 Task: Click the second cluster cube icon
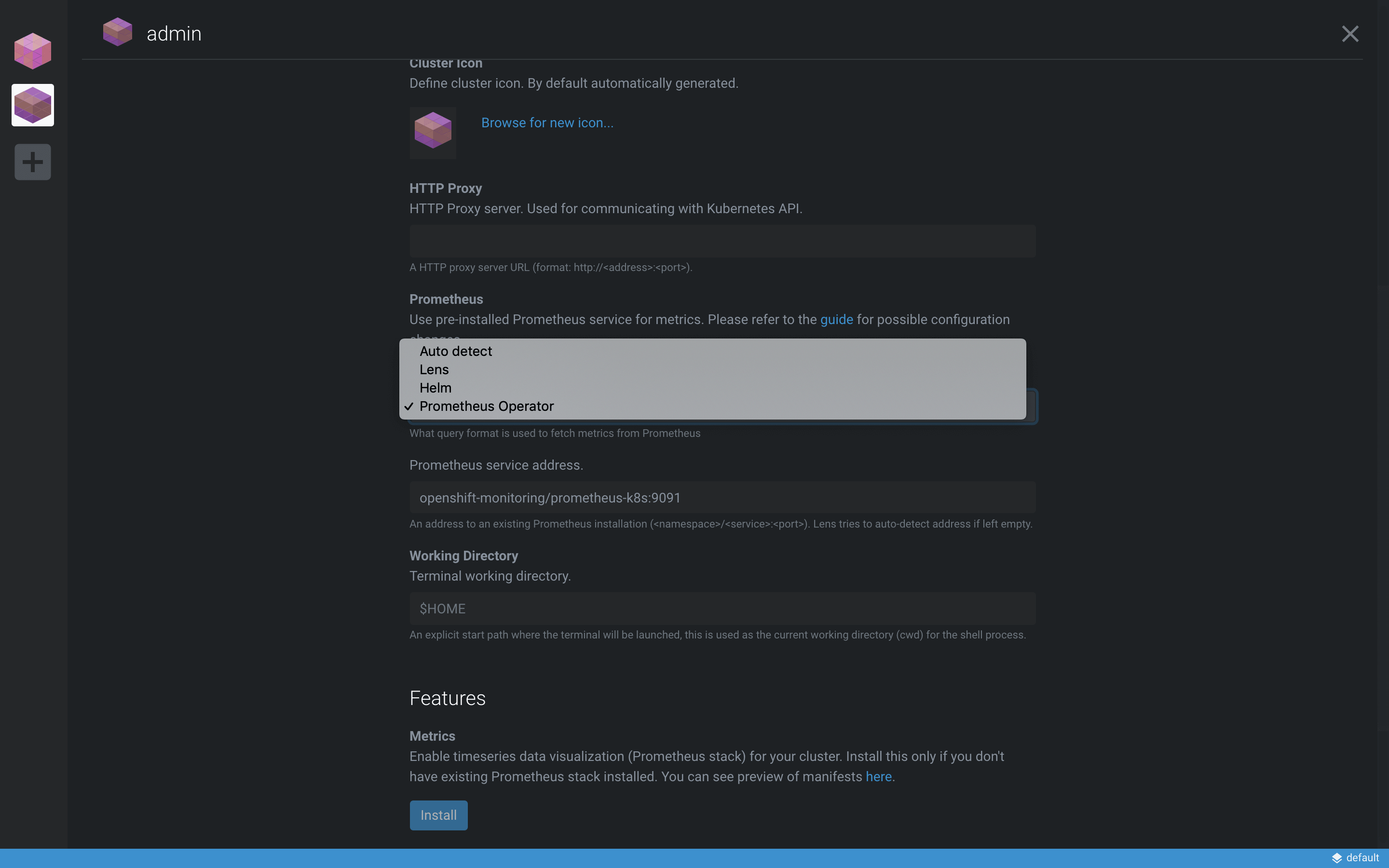32,104
